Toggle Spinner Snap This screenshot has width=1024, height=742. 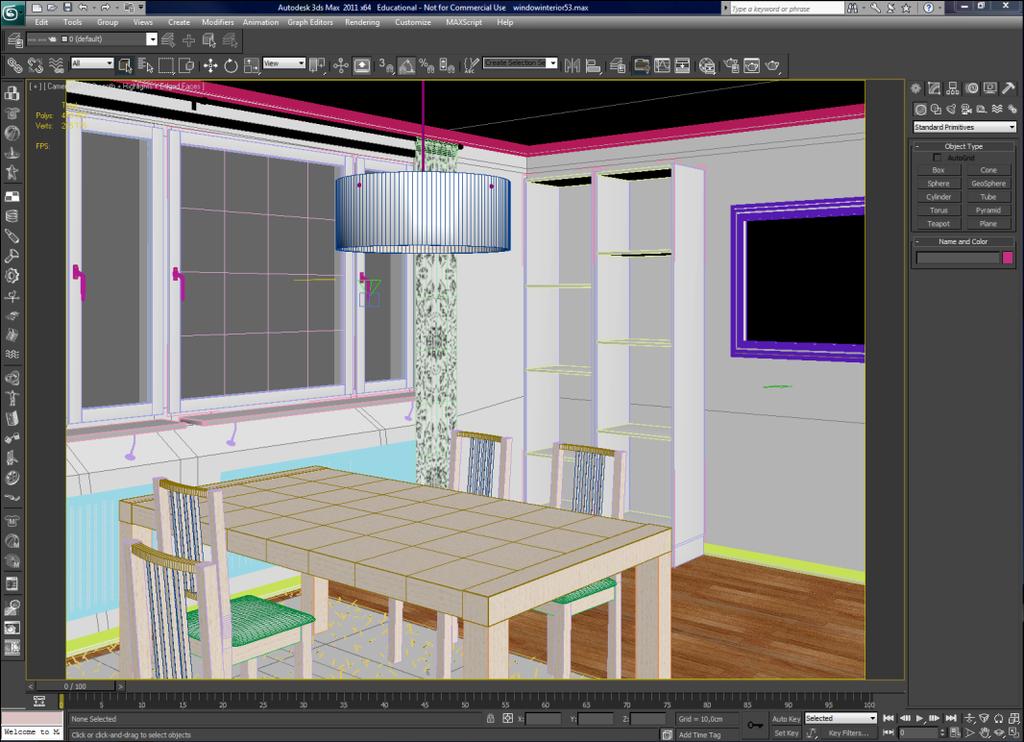click(447, 65)
